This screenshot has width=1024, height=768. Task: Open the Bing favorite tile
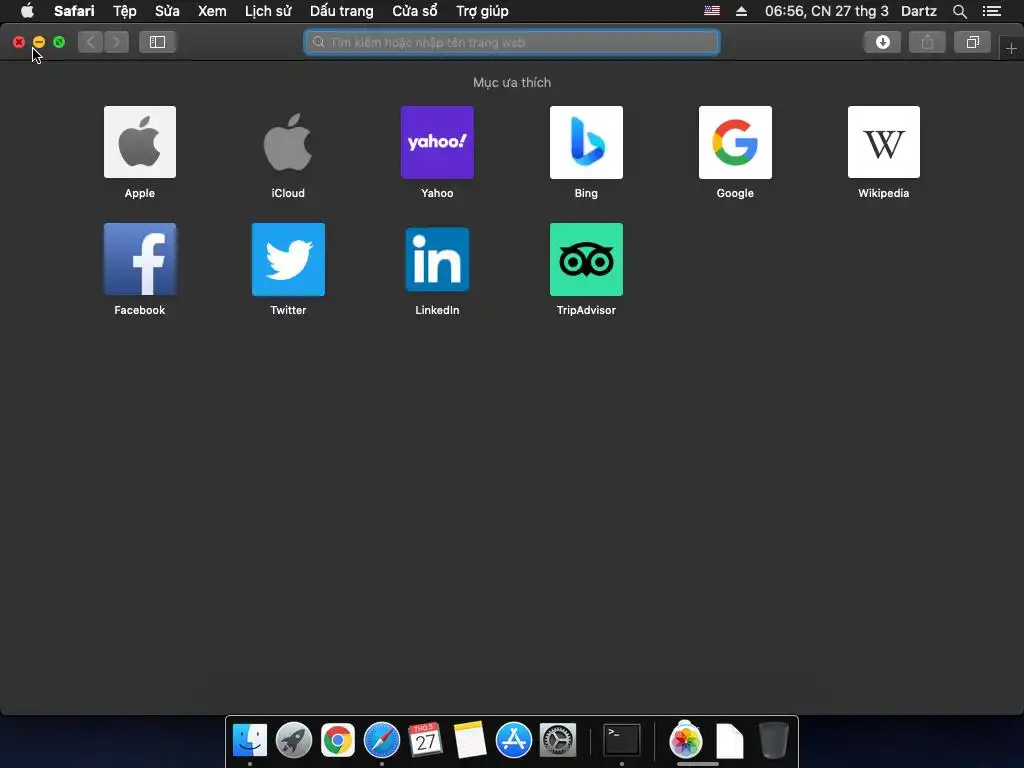coord(586,142)
